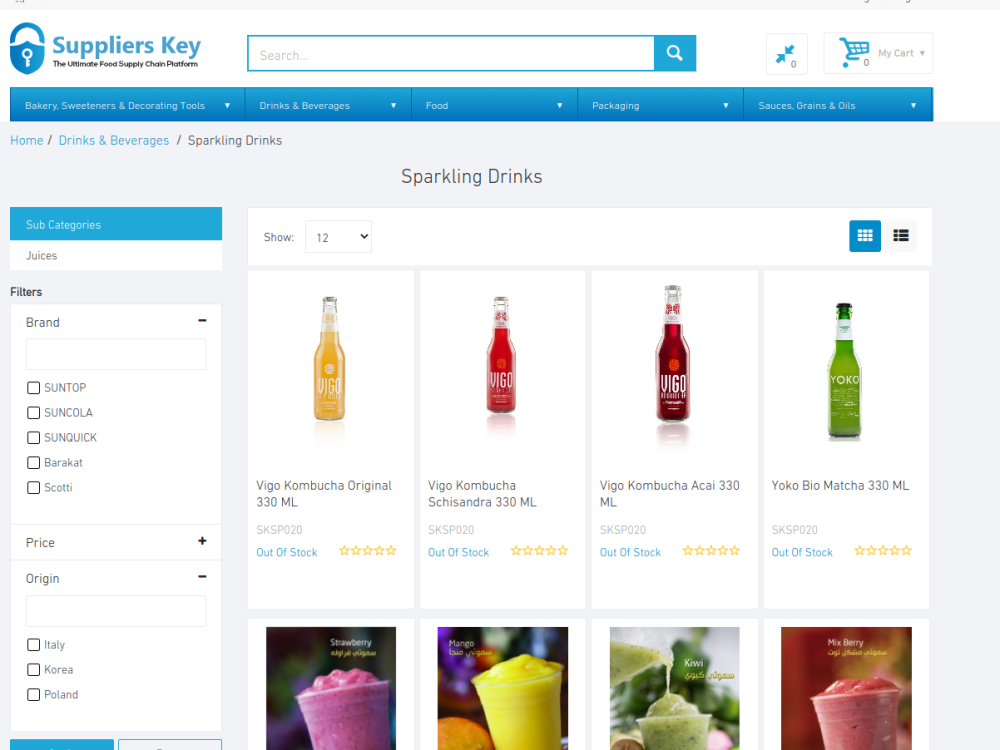Rate Vigo Kombucha Original with stars

[x=367, y=550]
